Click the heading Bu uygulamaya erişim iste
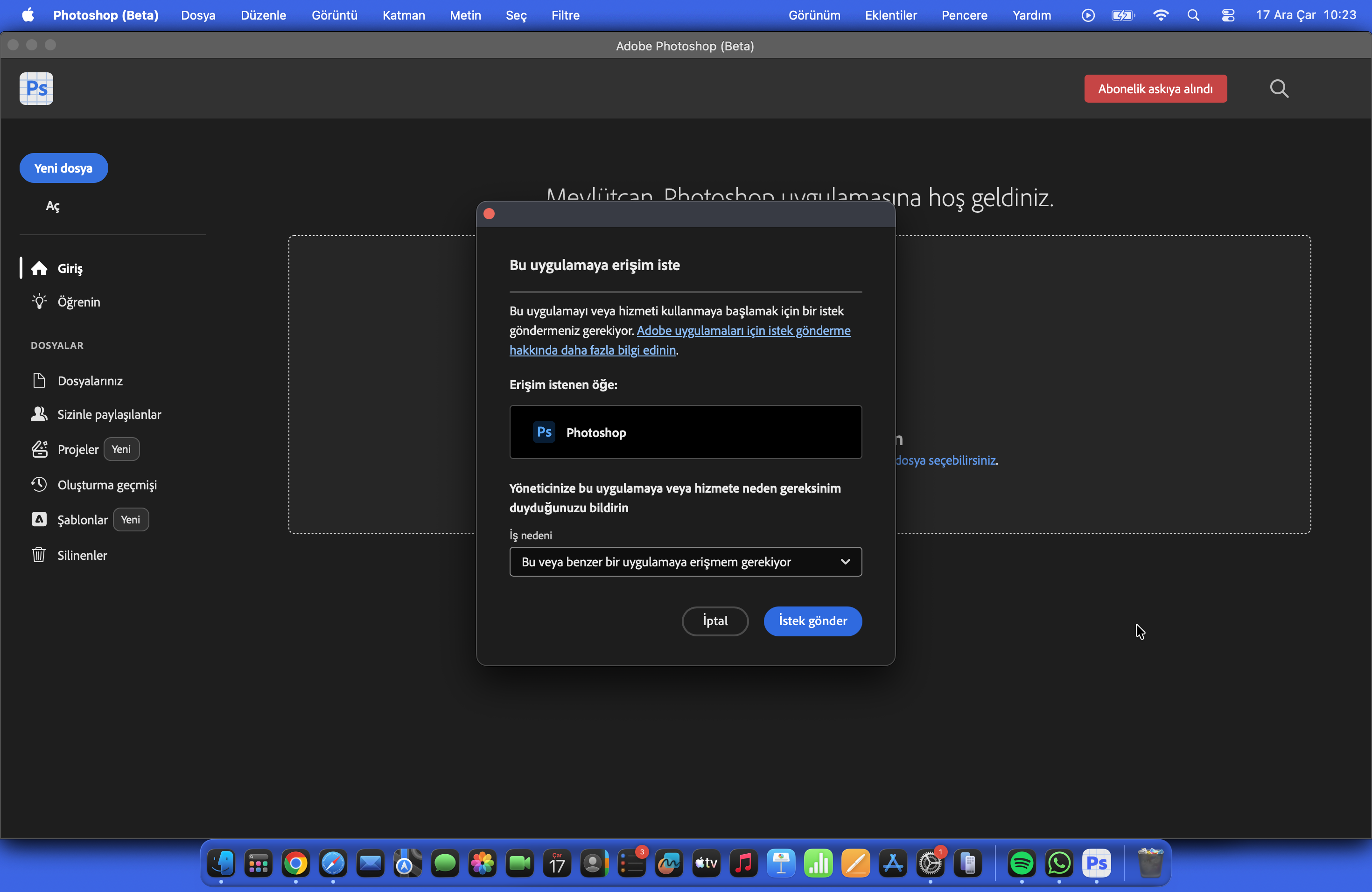The width and height of the screenshot is (1372, 892). (x=595, y=265)
